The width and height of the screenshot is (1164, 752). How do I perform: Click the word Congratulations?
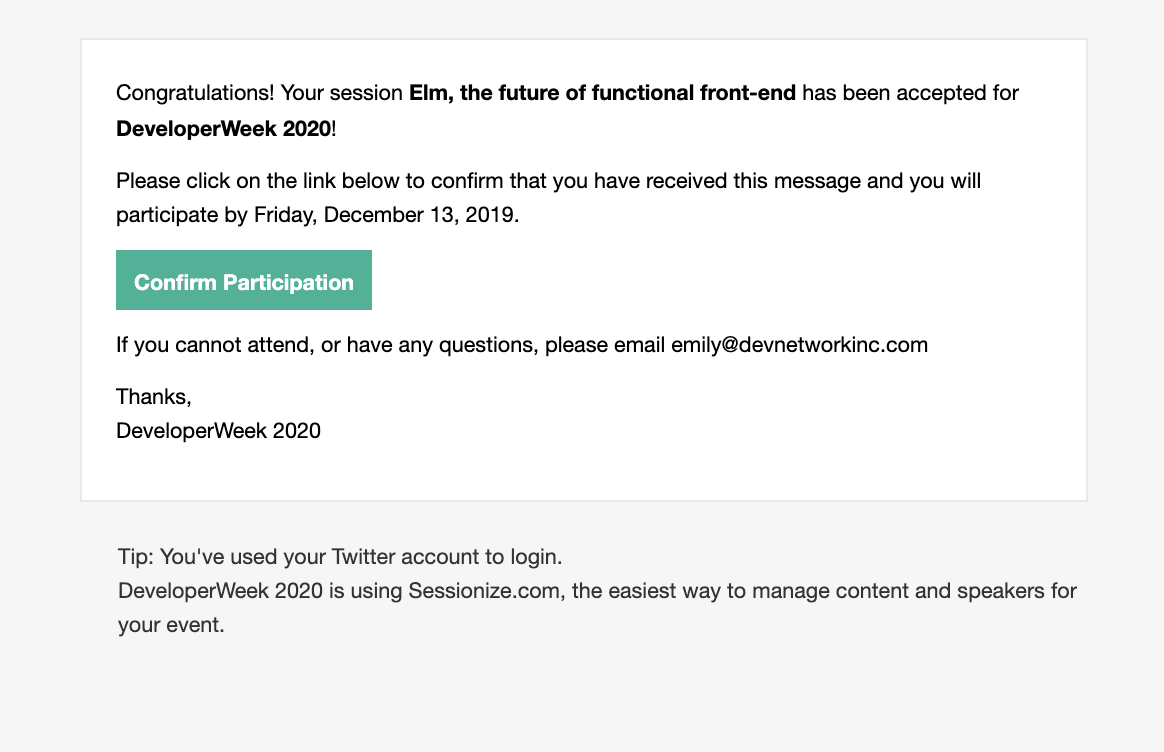[x=194, y=93]
